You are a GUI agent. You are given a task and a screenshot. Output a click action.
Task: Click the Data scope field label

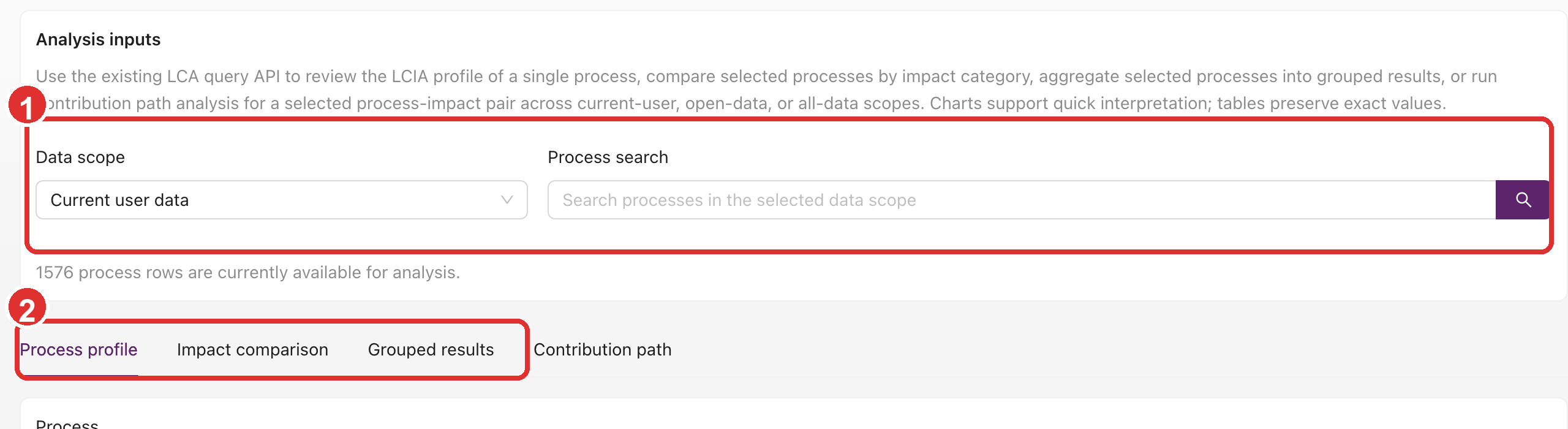click(x=81, y=157)
